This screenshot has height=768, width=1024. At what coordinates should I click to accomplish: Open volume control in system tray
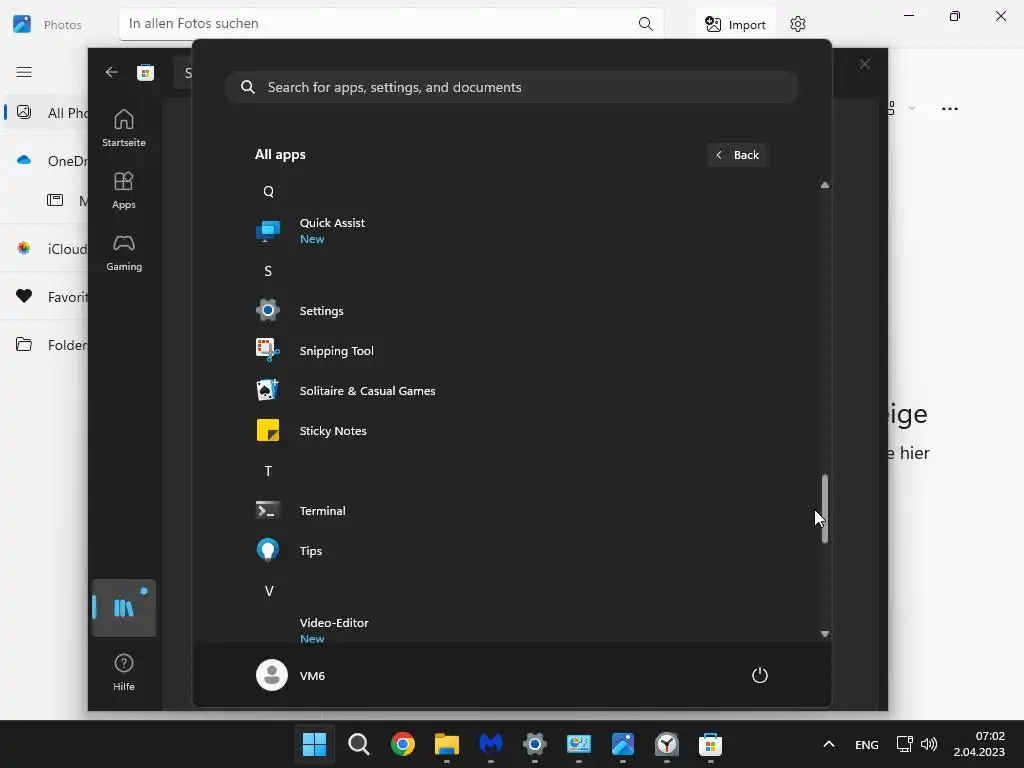coord(929,744)
